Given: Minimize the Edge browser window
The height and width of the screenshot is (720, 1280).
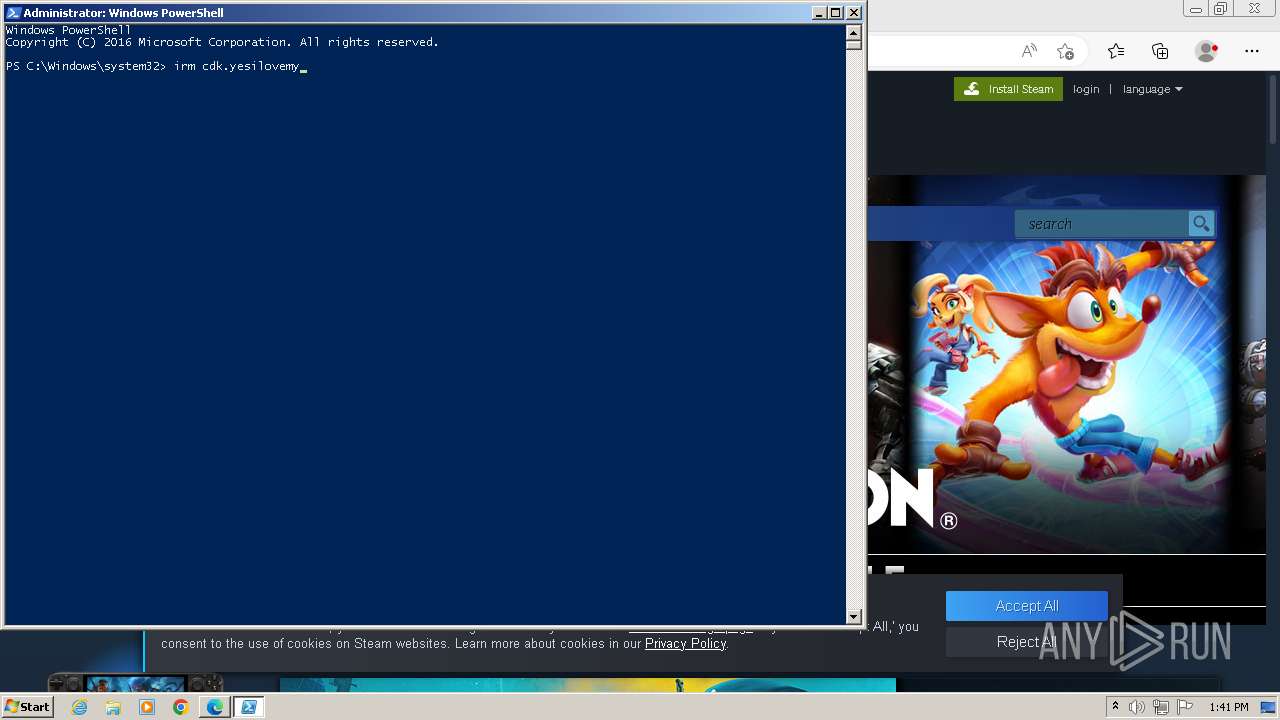Looking at the screenshot, I should coord(1195,8).
